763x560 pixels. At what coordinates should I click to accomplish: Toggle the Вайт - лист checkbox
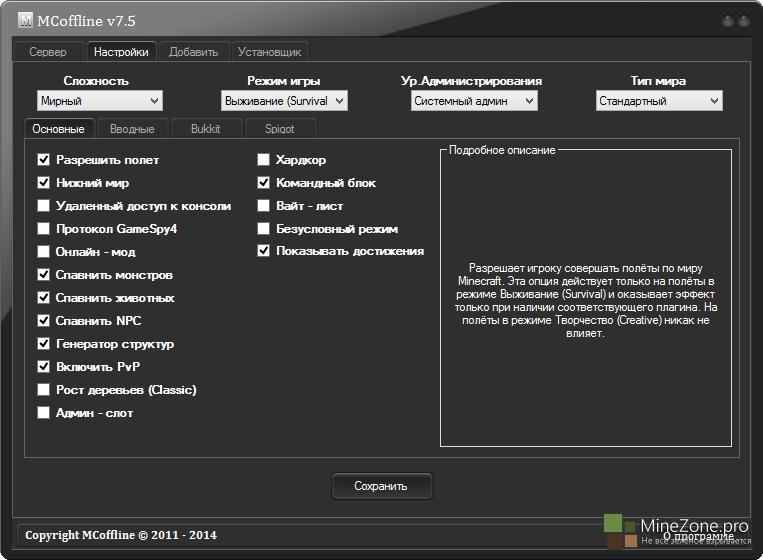(264, 206)
